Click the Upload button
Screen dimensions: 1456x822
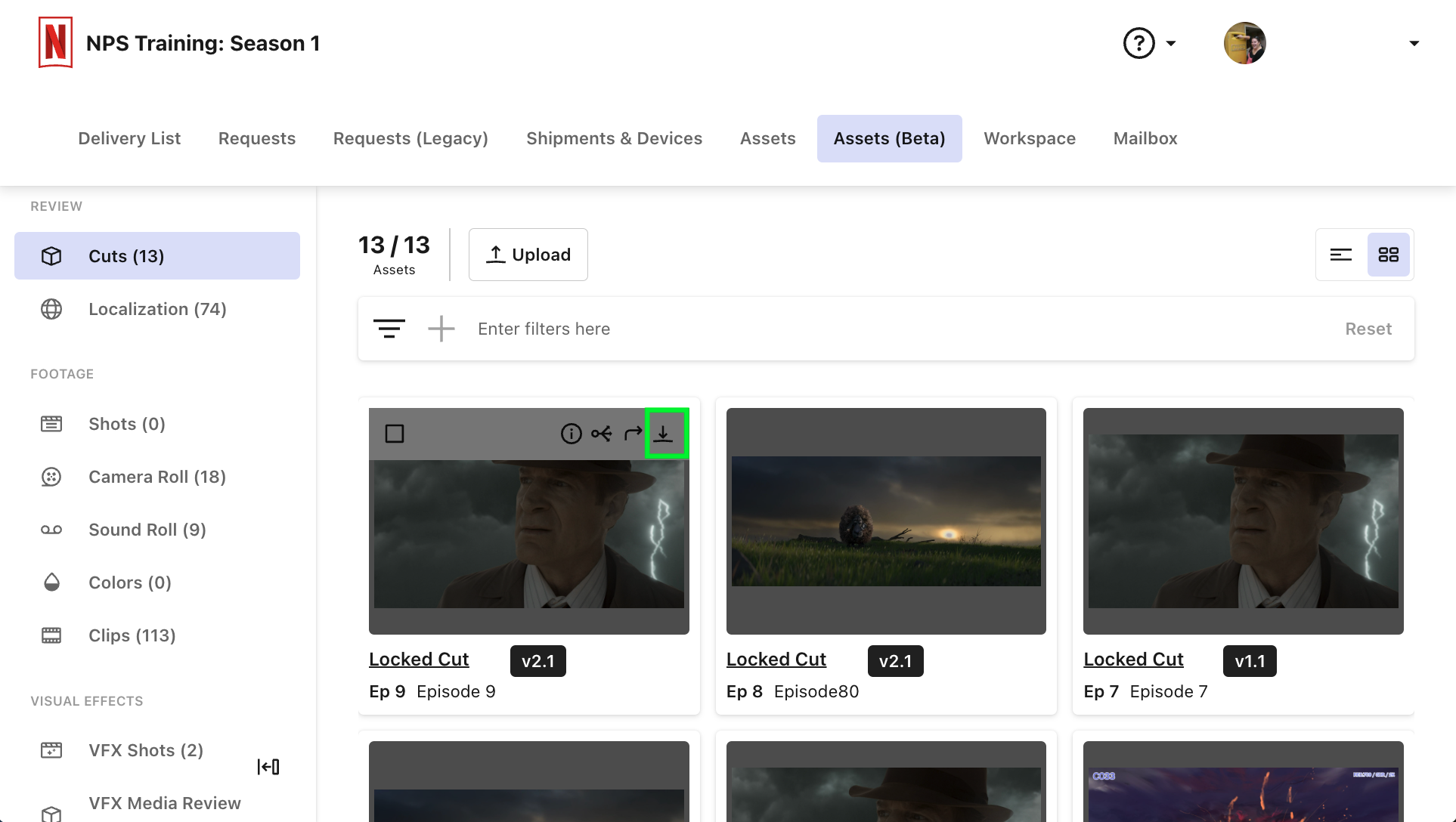(x=528, y=255)
